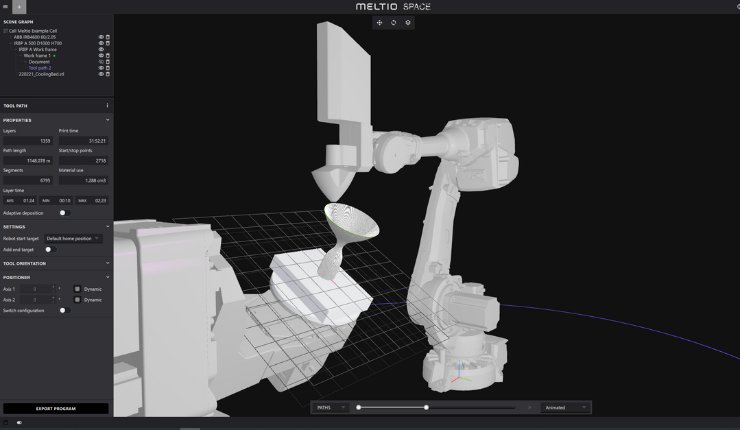
Task: Select Work frame 1 in scene graph
Action: tap(38, 55)
